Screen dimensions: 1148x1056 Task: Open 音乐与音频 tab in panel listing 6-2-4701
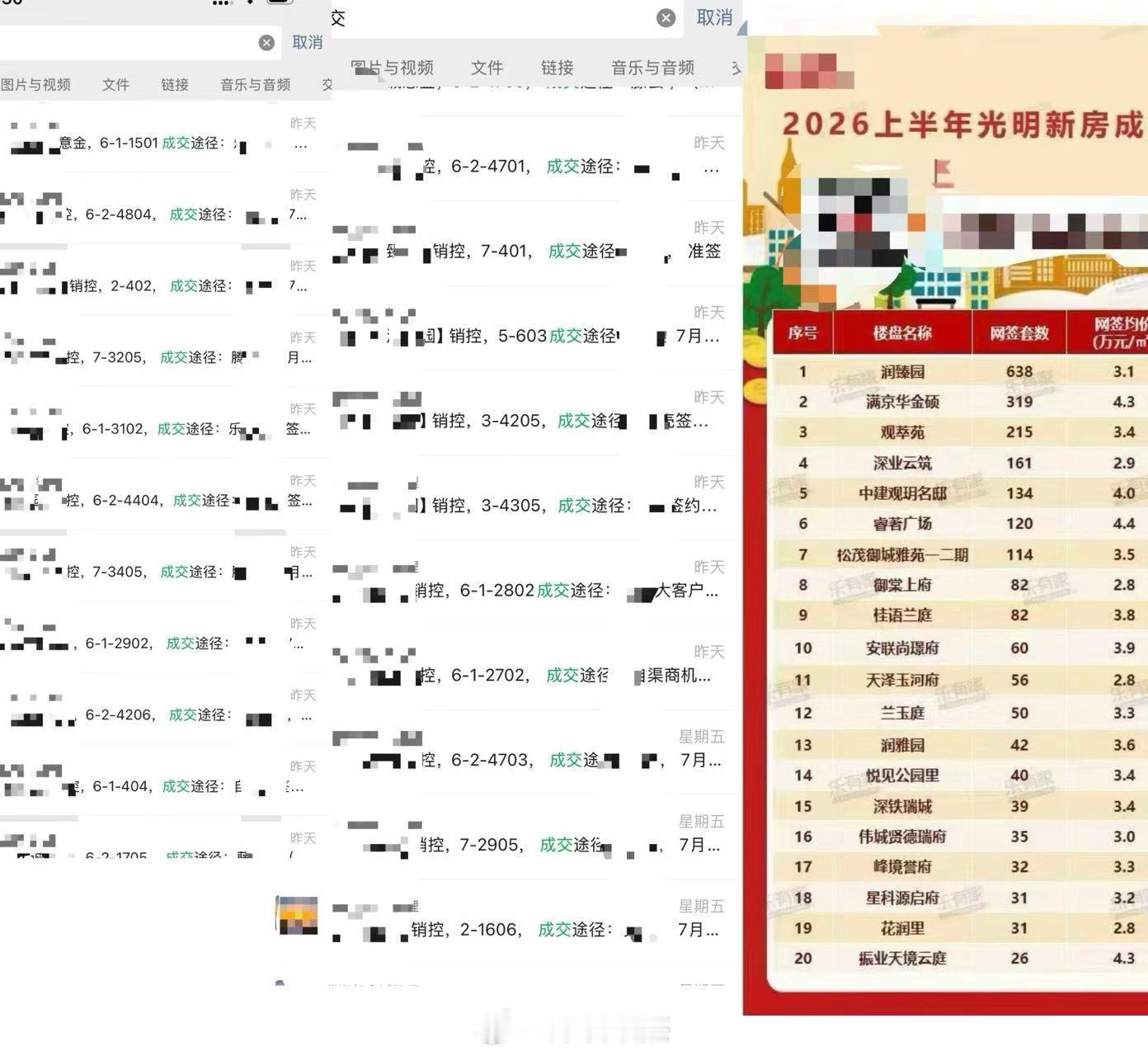click(x=652, y=68)
